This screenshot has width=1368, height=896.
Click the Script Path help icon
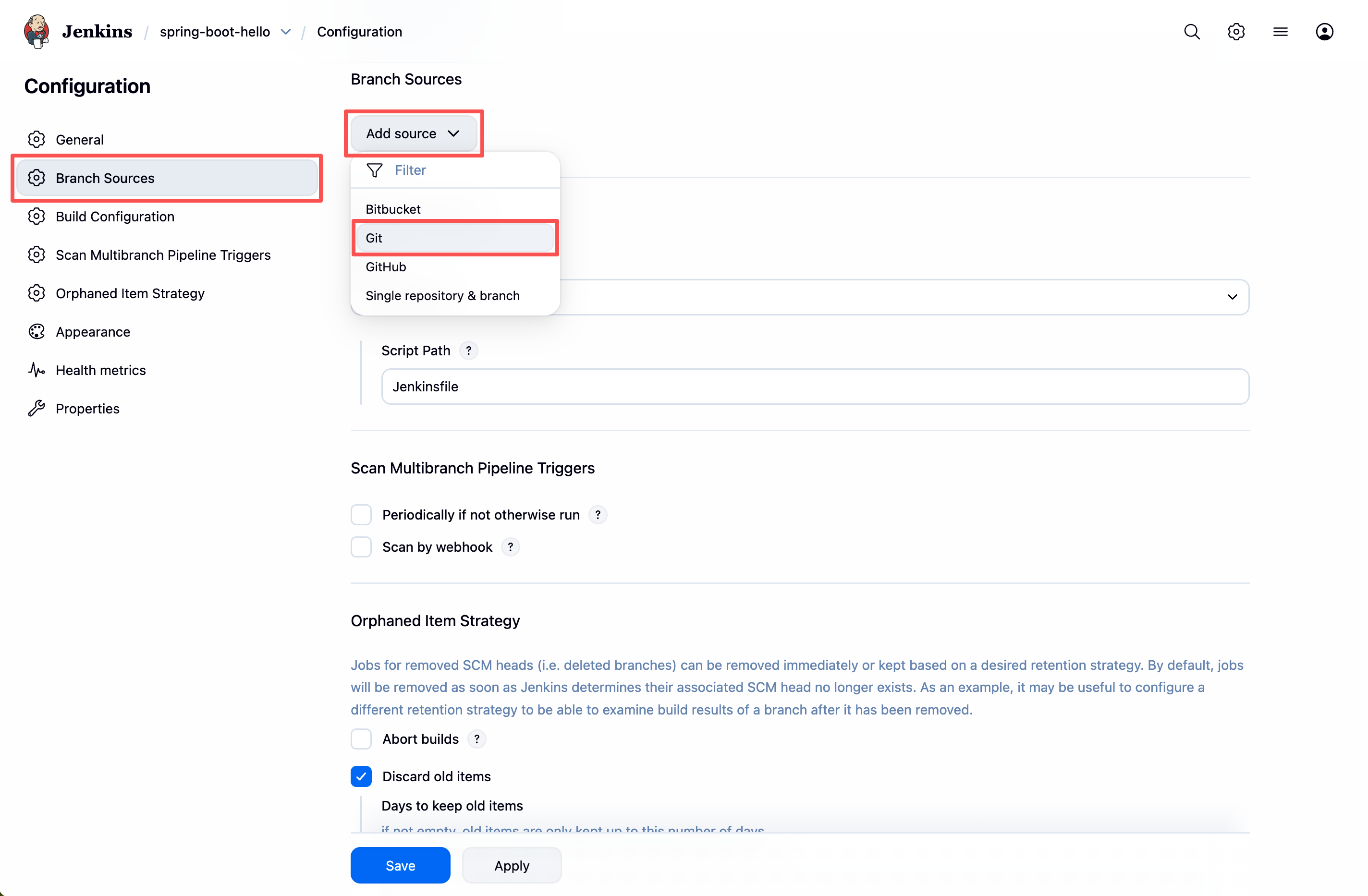click(468, 351)
